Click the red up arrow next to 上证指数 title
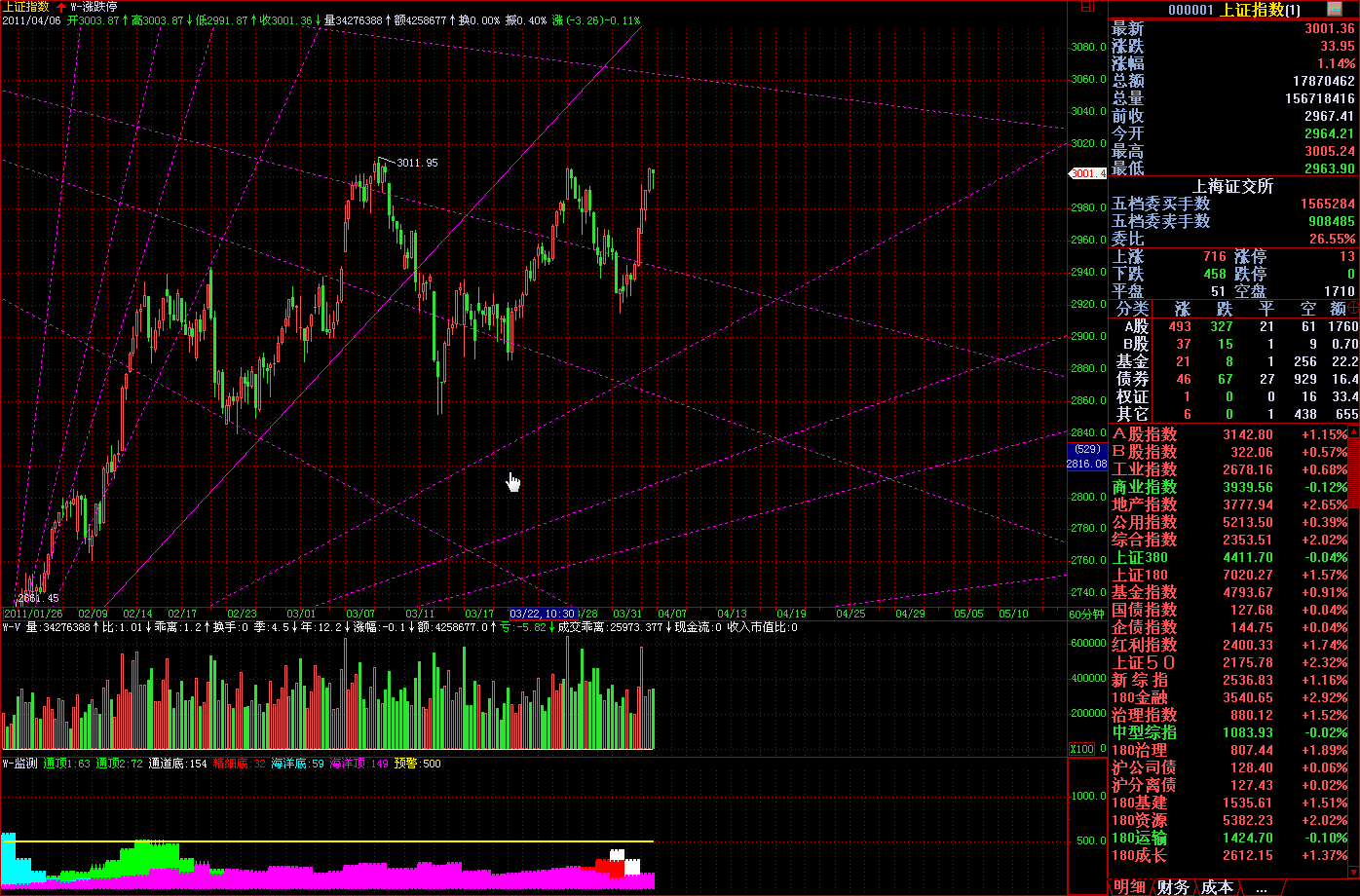Screen dimensions: 1360x896 61,7
